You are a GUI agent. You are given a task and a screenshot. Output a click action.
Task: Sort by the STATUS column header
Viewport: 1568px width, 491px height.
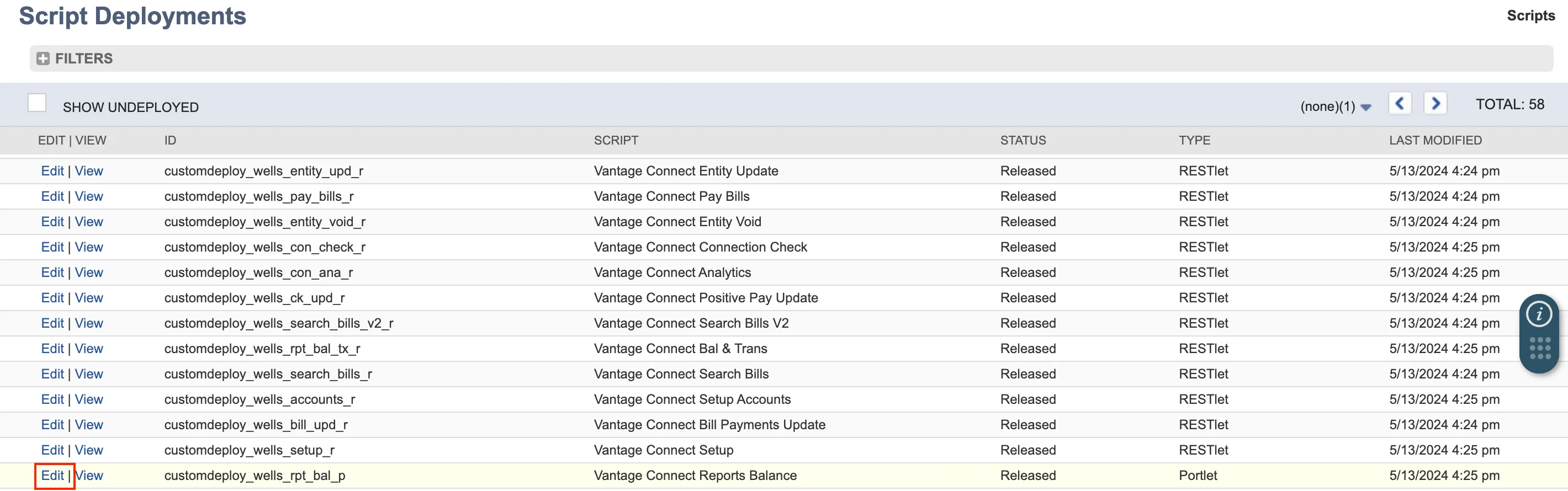click(1023, 141)
